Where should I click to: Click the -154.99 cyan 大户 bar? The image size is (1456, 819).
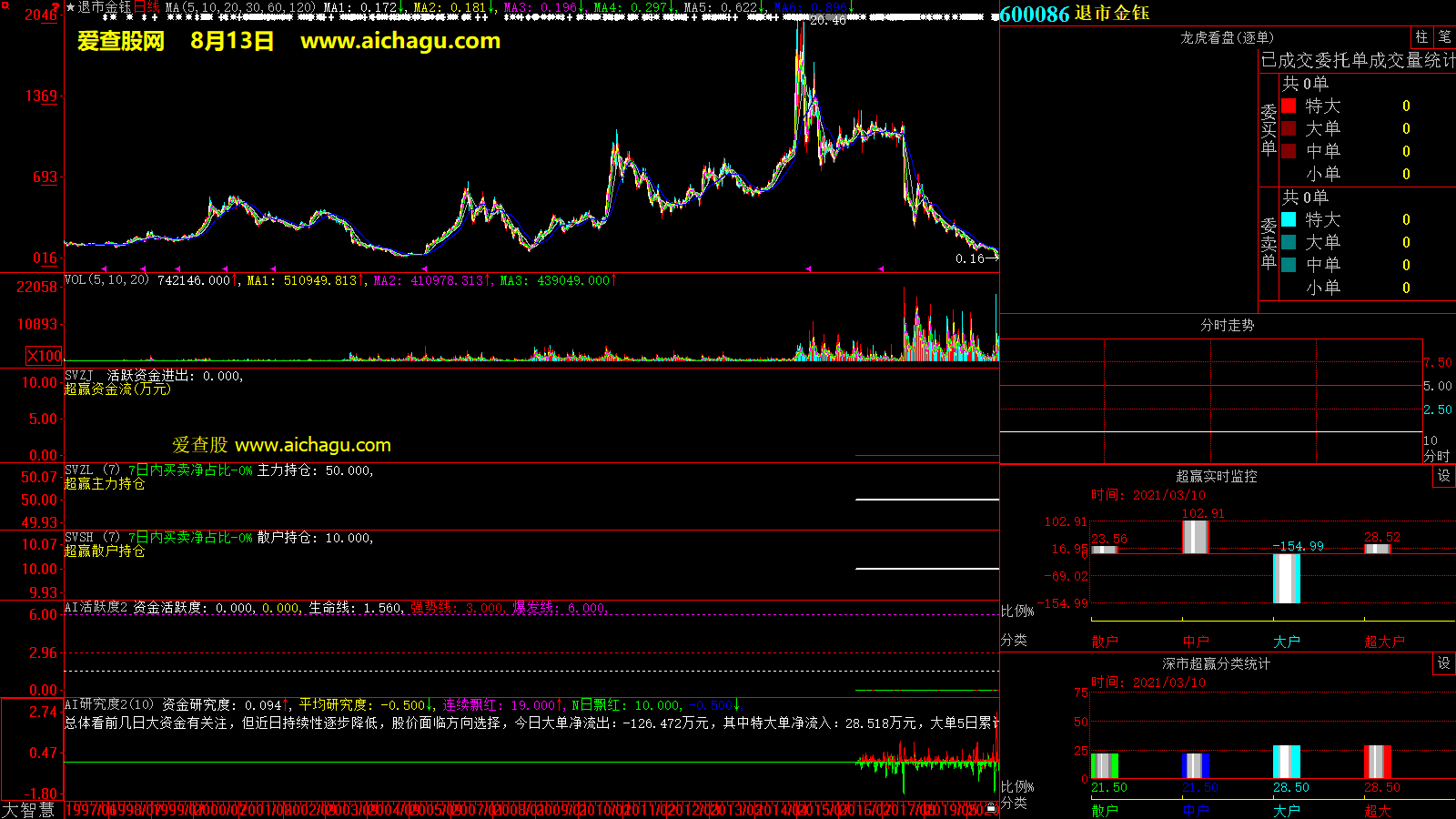click(x=1286, y=578)
